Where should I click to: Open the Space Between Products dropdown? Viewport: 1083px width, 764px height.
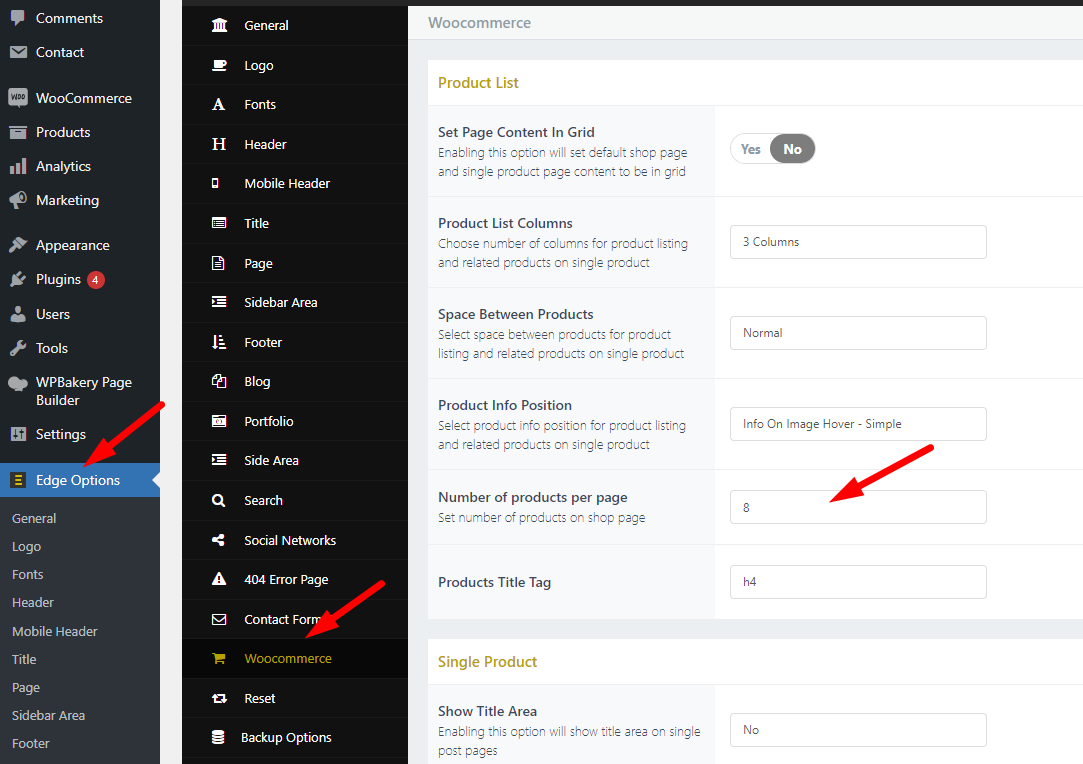(x=858, y=333)
